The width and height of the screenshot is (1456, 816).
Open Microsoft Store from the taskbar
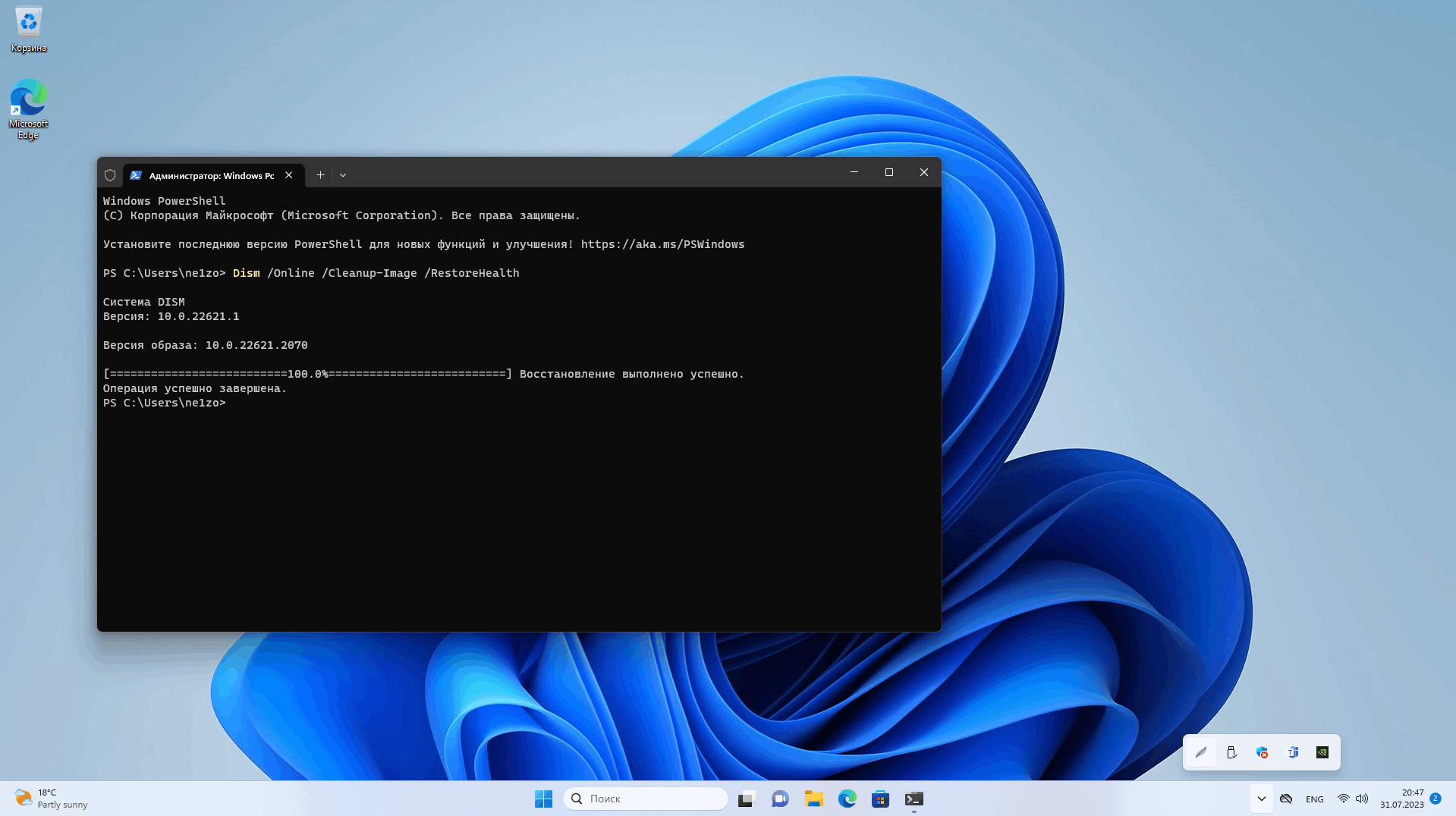(880, 799)
